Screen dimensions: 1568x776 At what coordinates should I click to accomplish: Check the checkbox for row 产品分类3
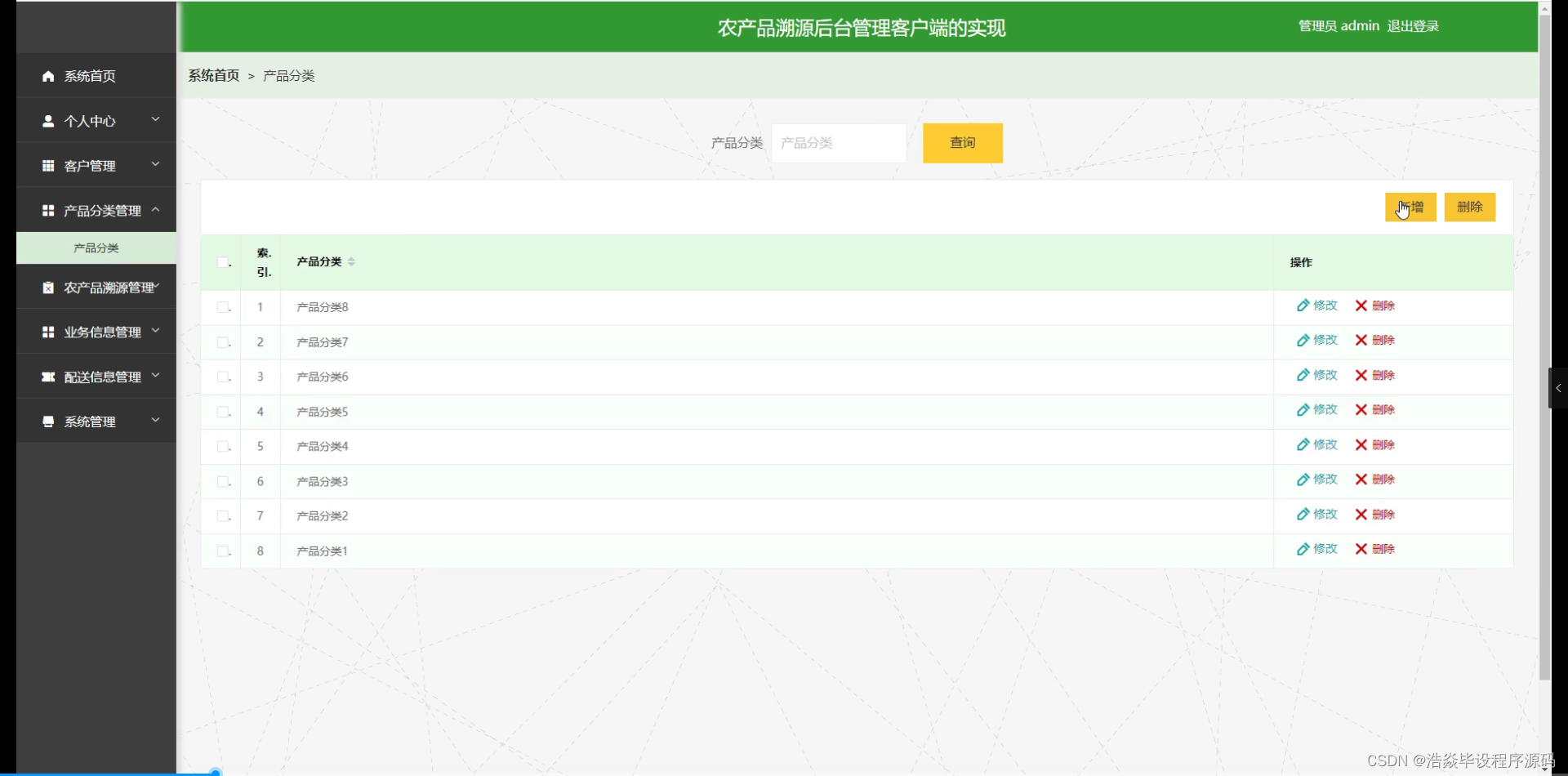(x=221, y=481)
